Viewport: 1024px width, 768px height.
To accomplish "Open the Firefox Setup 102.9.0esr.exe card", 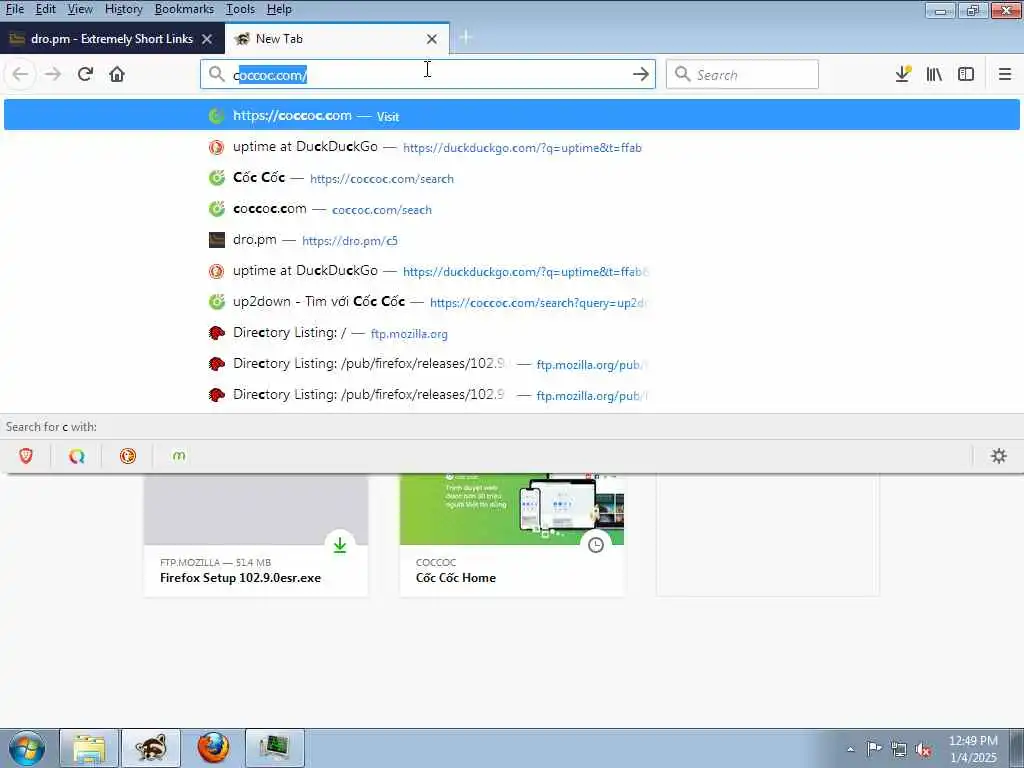I will pyautogui.click(x=255, y=536).
